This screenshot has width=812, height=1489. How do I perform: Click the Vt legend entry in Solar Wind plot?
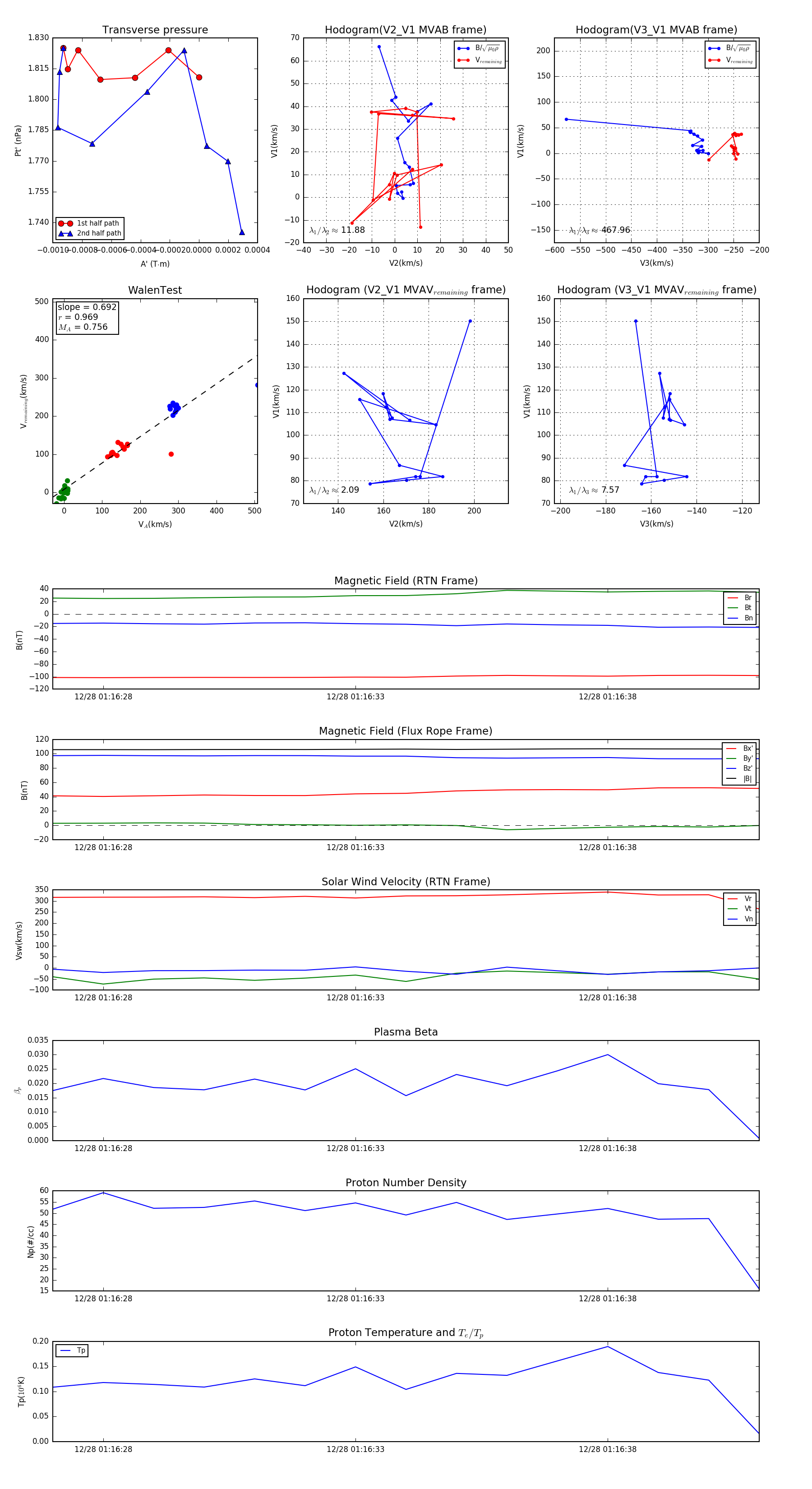coord(740,909)
